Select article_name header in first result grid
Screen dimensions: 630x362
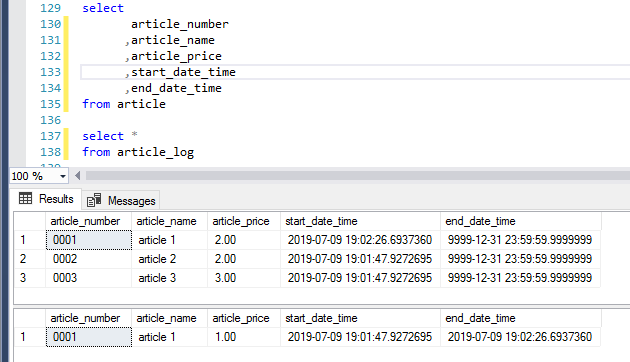coord(169,221)
